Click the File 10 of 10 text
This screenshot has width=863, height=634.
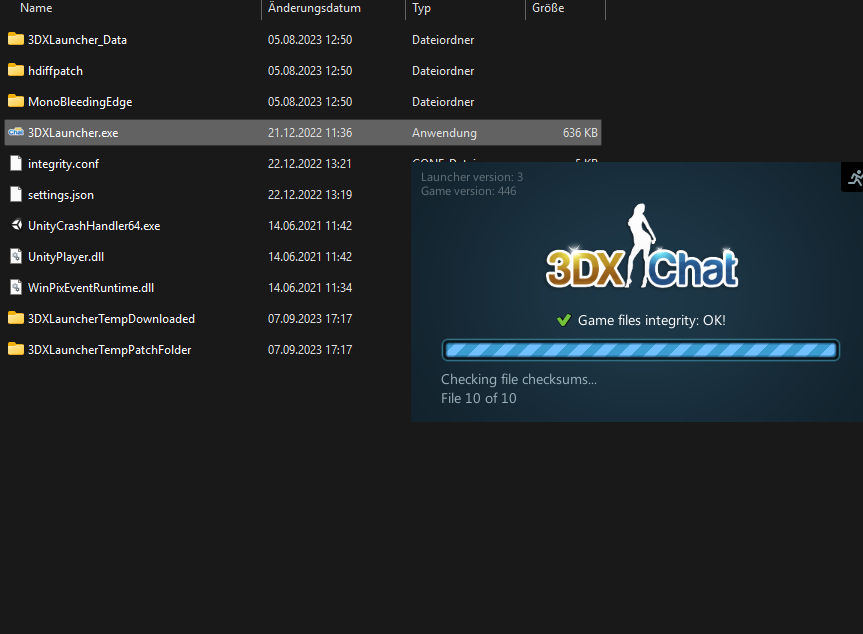[479, 398]
